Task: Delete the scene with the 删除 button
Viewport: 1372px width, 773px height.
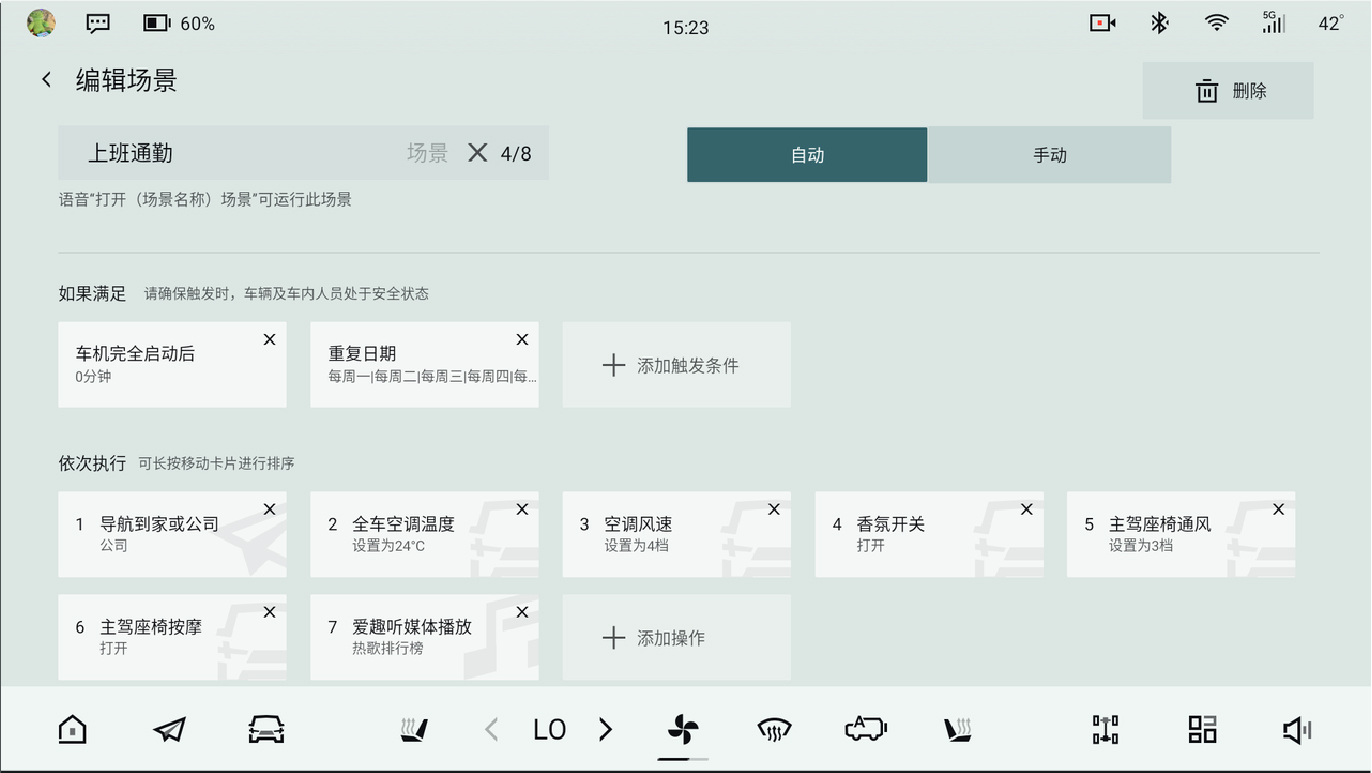Action: coord(1228,91)
